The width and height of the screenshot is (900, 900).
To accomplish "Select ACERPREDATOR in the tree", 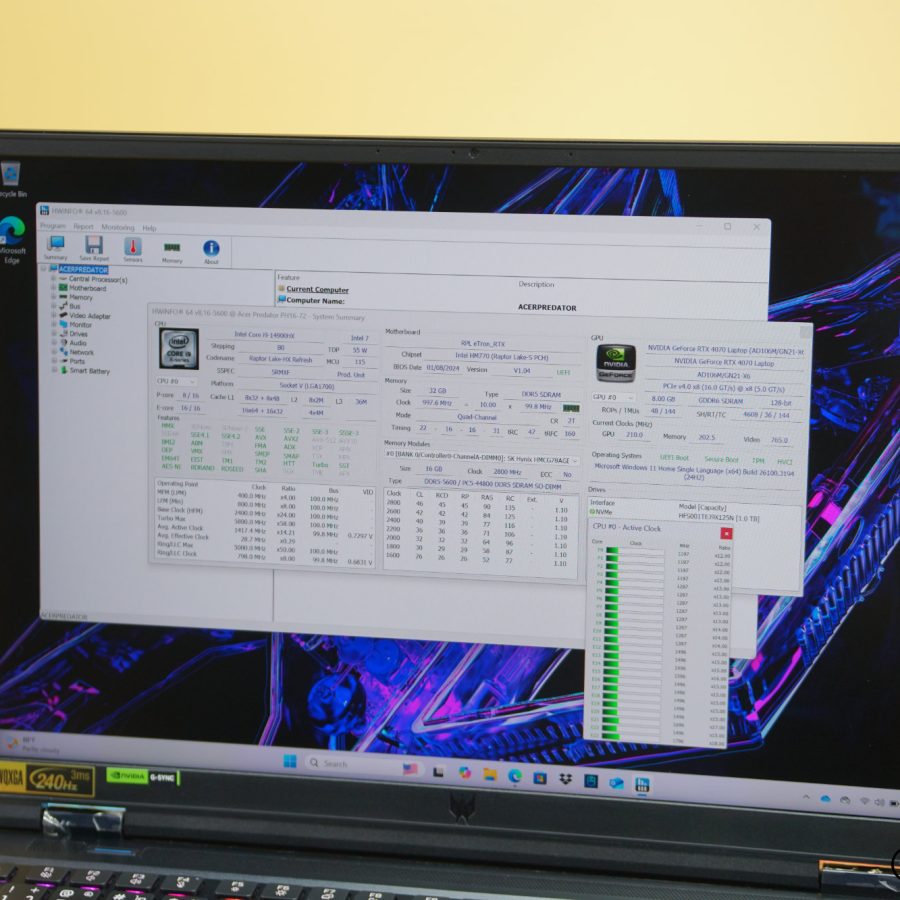I will 83,270.
